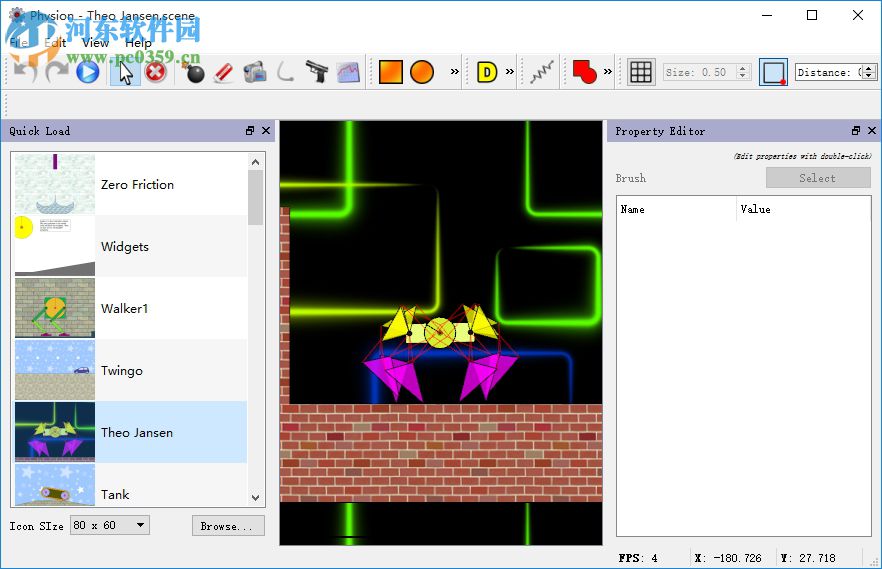Select the orange rectangle shape tool
Image resolution: width=882 pixels, height=569 pixels.
pos(390,72)
